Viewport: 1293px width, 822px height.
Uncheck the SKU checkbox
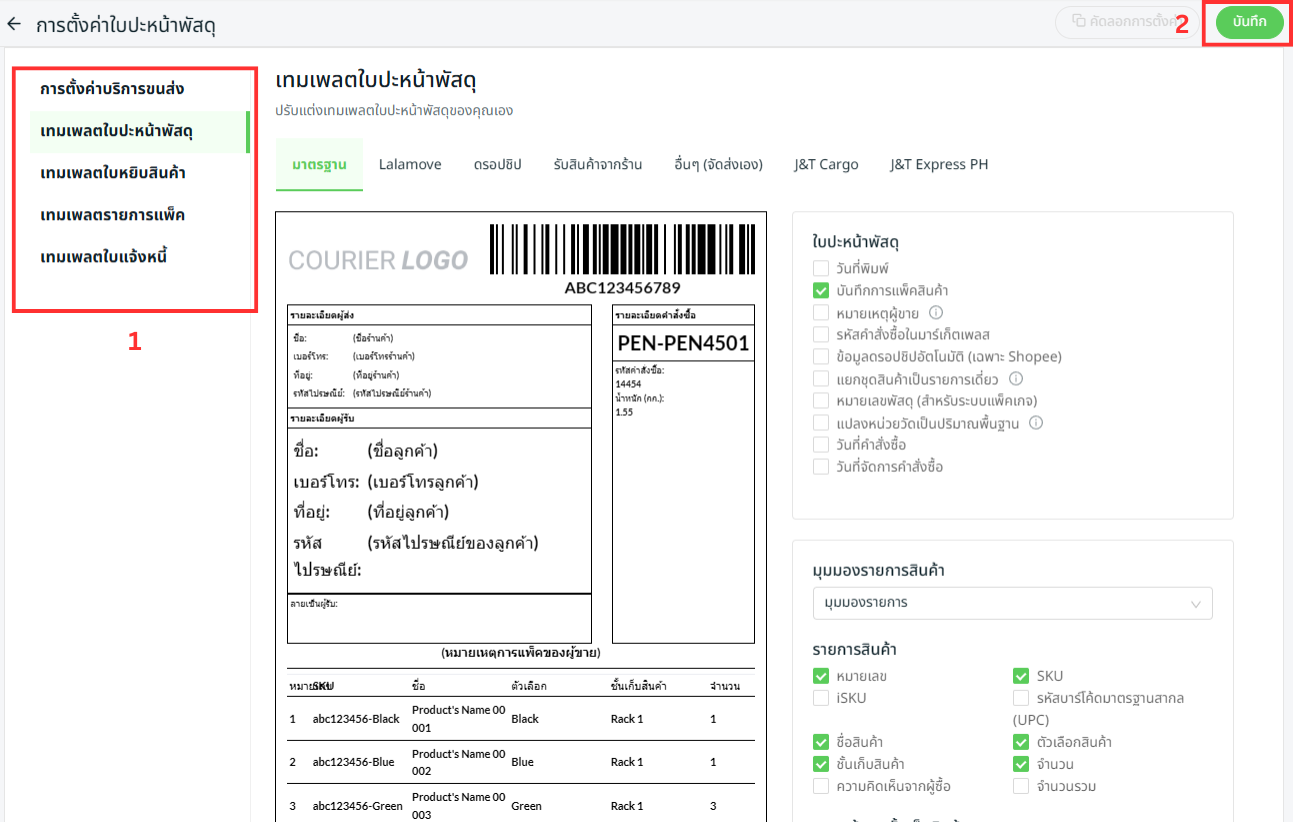[1021, 676]
